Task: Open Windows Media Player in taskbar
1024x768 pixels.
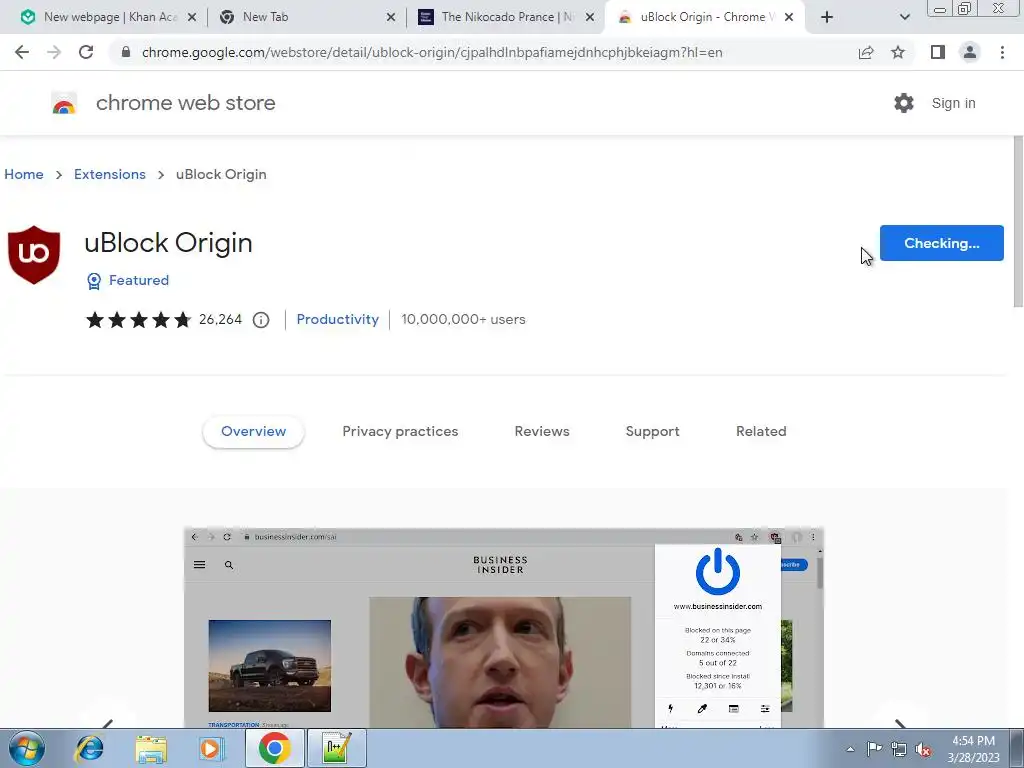Action: [211, 748]
